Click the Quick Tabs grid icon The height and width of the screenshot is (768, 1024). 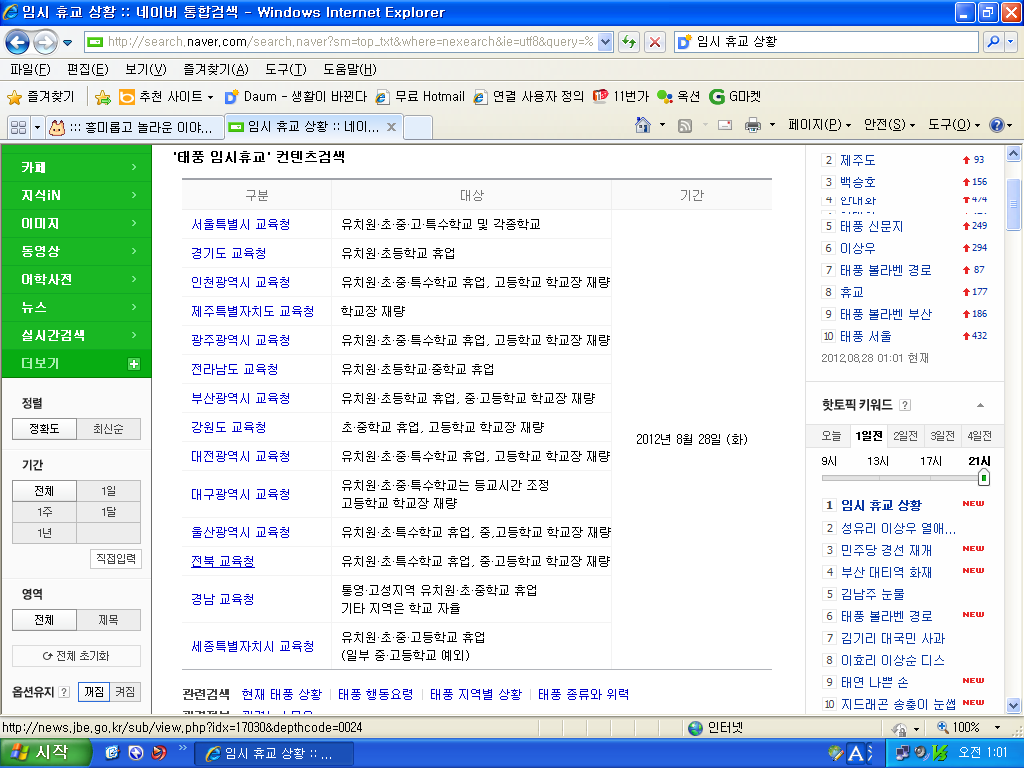[x=18, y=127]
